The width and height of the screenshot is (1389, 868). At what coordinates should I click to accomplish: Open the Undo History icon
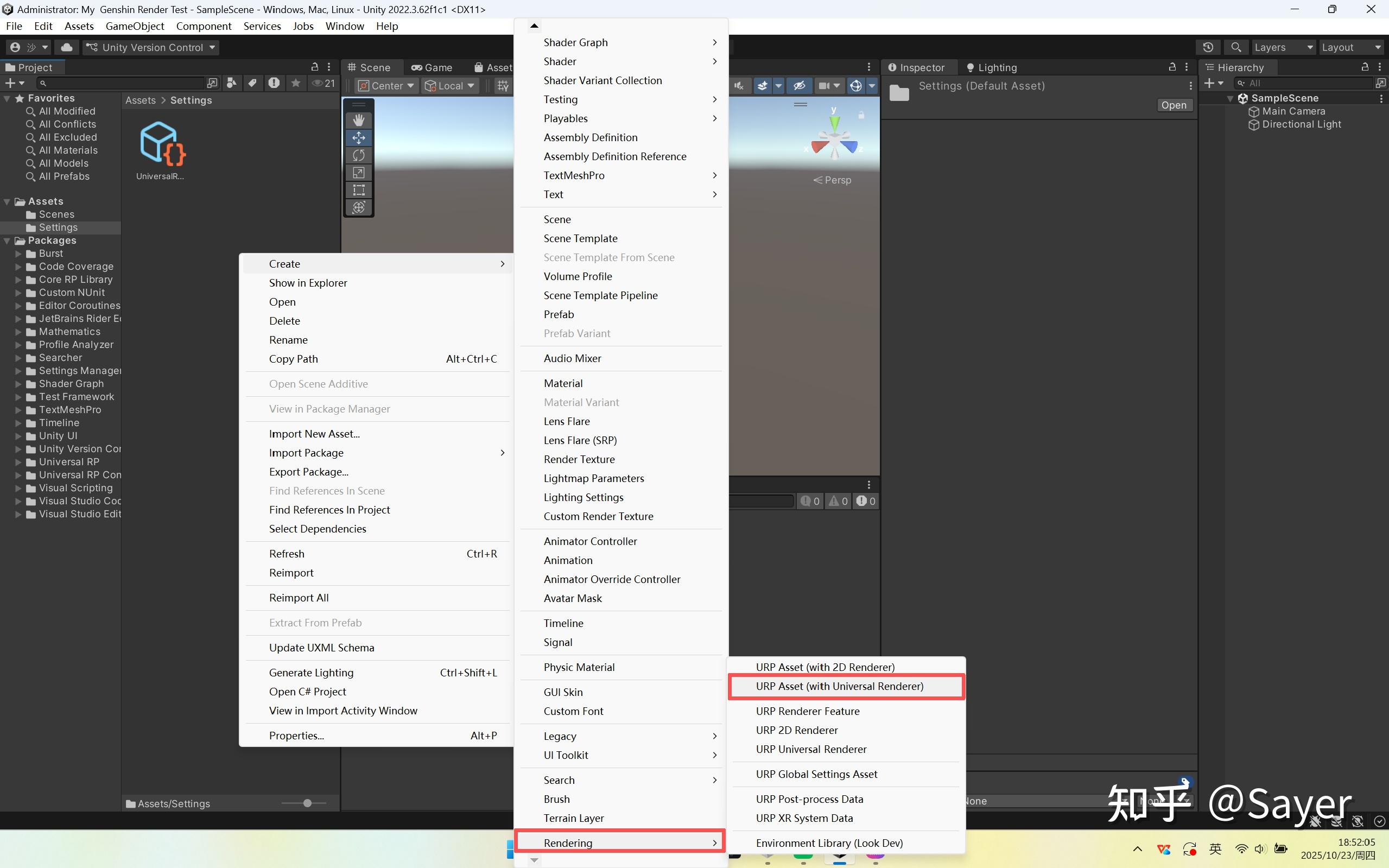click(x=1208, y=47)
